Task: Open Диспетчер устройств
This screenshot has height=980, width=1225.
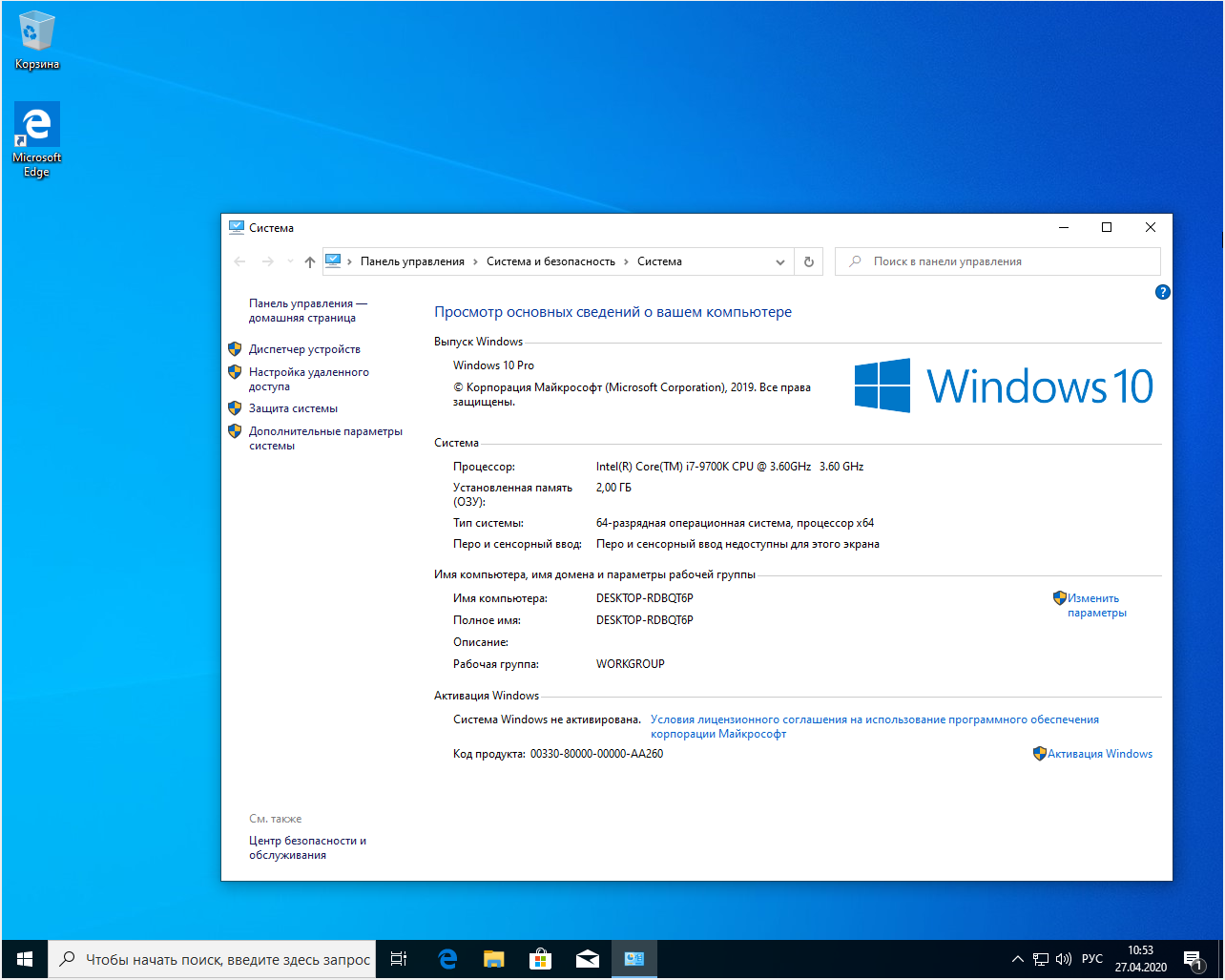Action: (x=304, y=349)
